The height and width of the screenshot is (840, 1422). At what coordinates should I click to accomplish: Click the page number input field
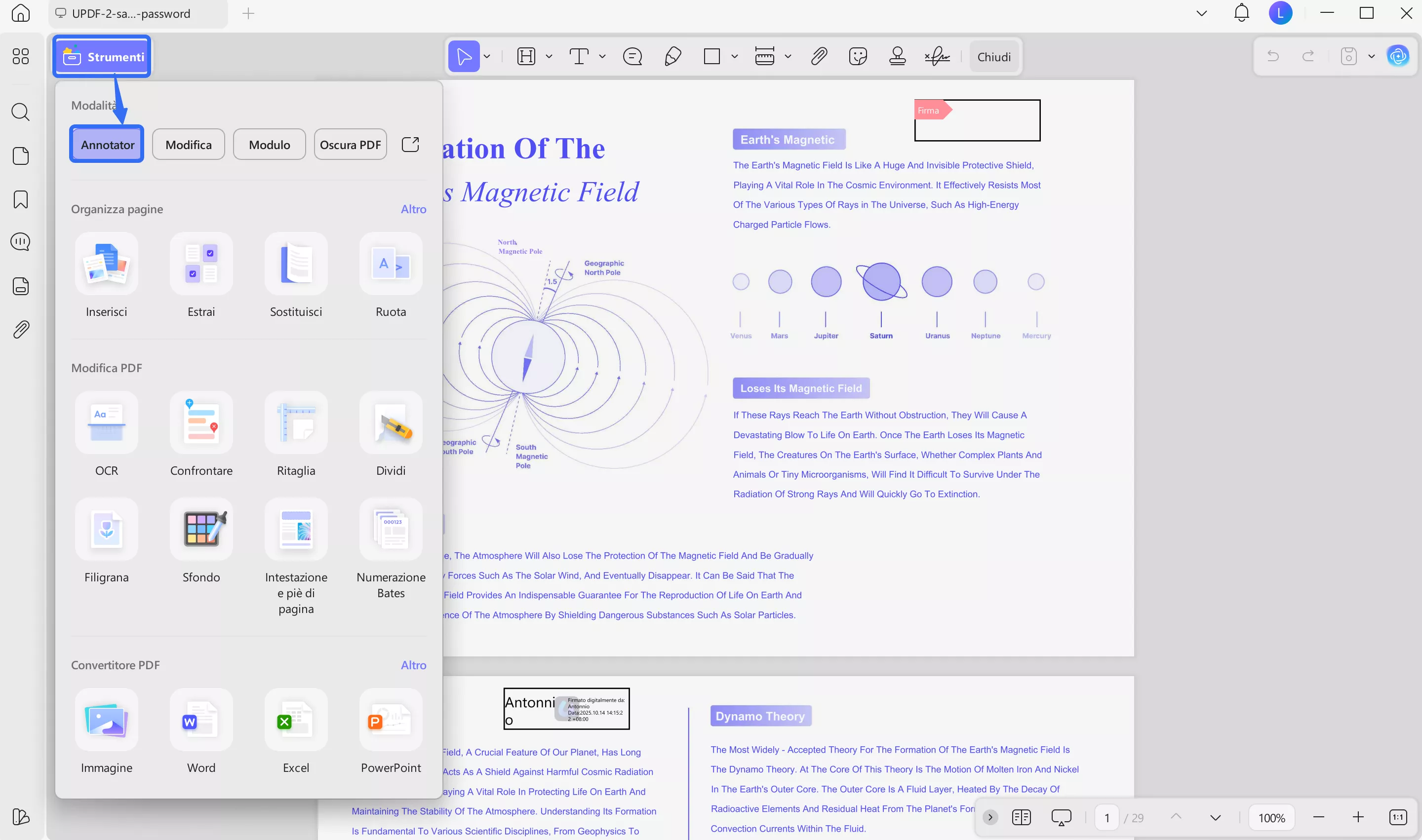point(1106,817)
